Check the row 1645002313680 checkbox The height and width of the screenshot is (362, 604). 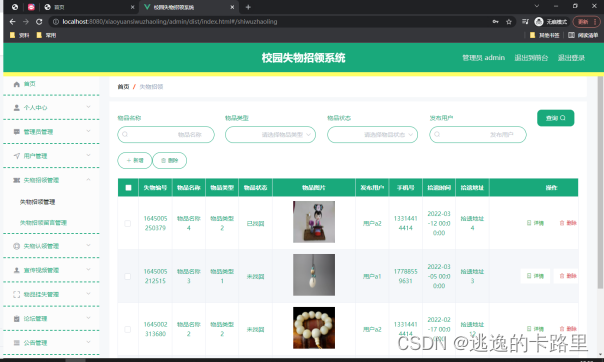point(128,329)
